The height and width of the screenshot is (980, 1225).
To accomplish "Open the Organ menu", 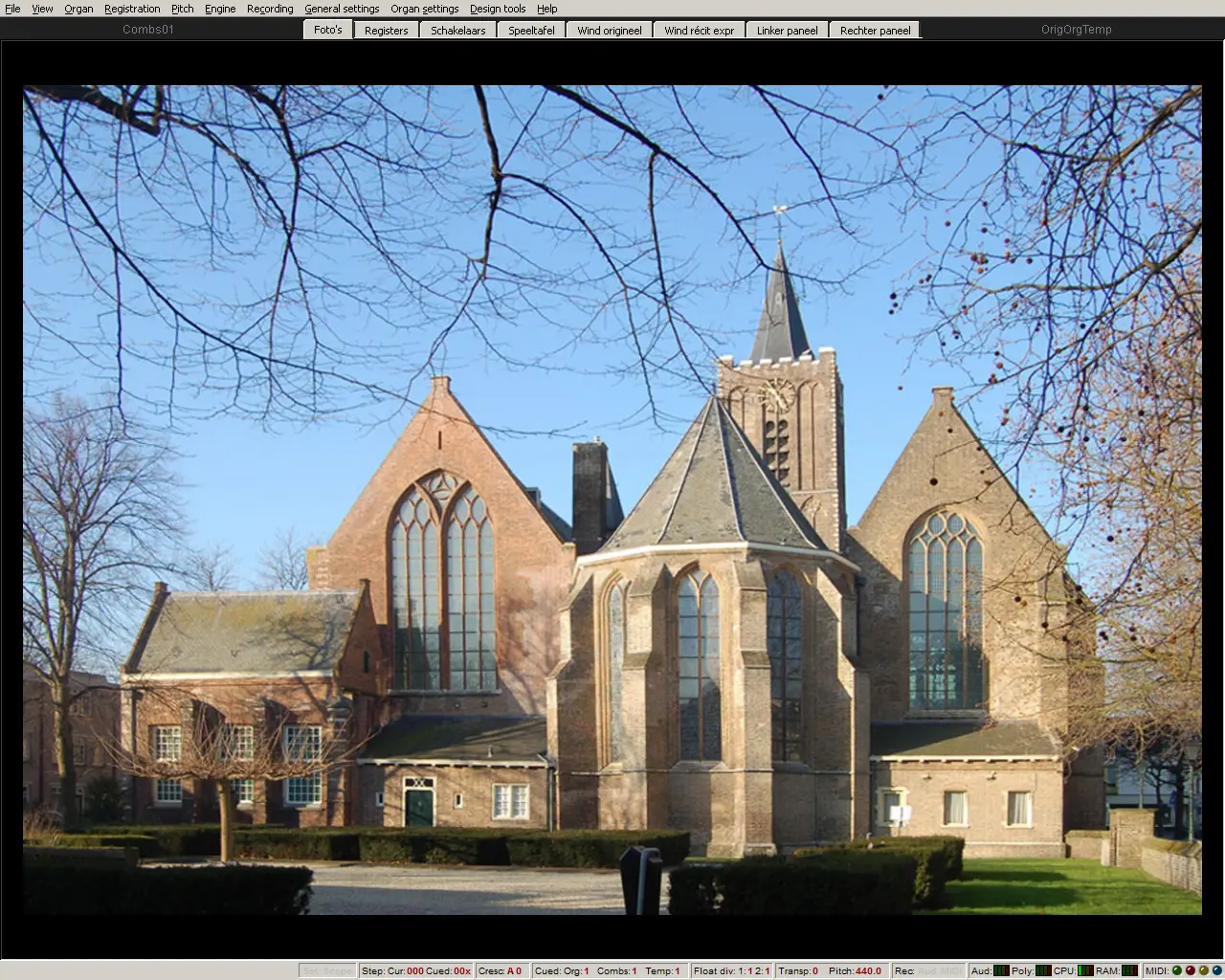I will pos(78,9).
